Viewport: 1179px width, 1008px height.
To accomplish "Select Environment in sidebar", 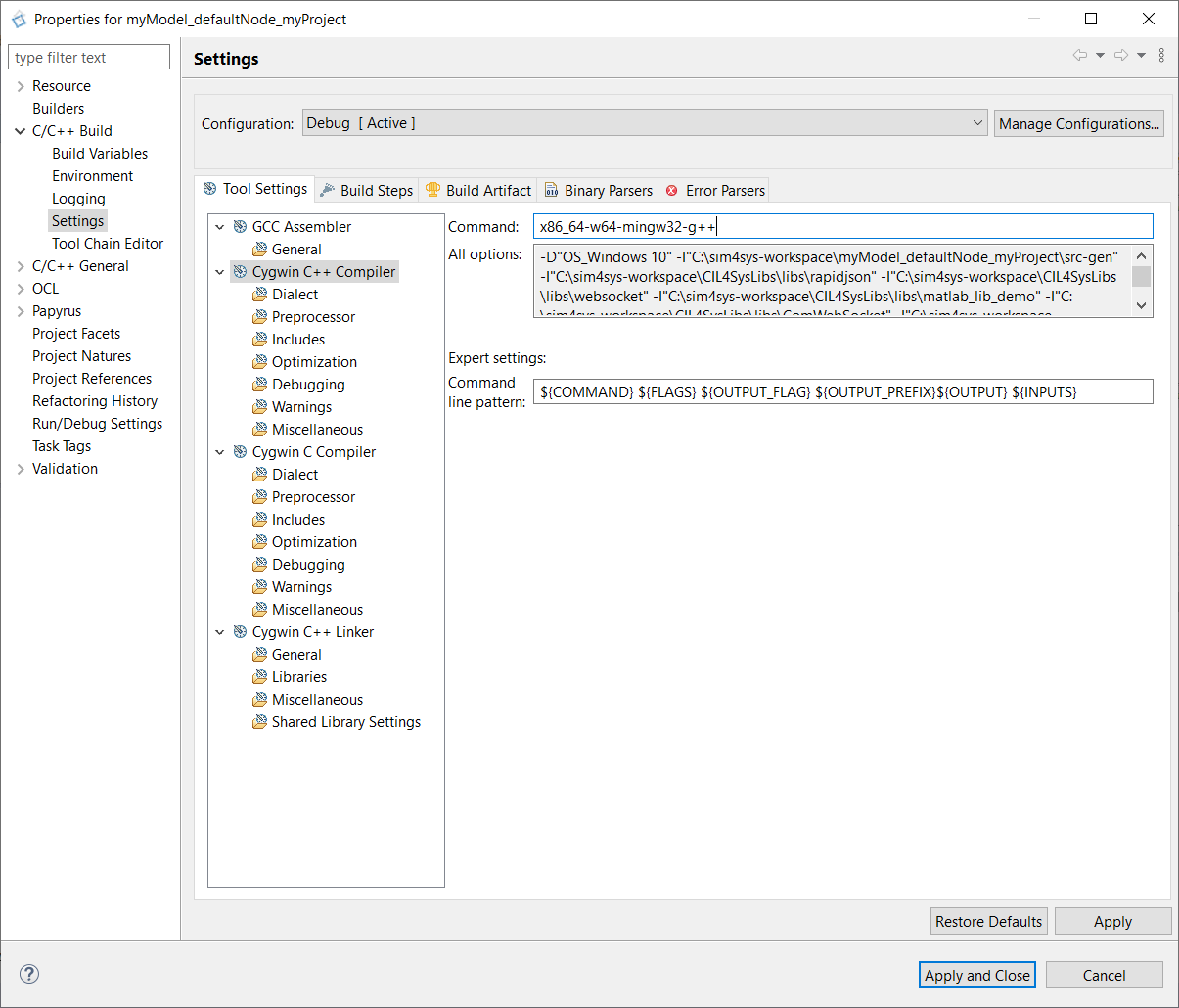I will click(x=93, y=176).
